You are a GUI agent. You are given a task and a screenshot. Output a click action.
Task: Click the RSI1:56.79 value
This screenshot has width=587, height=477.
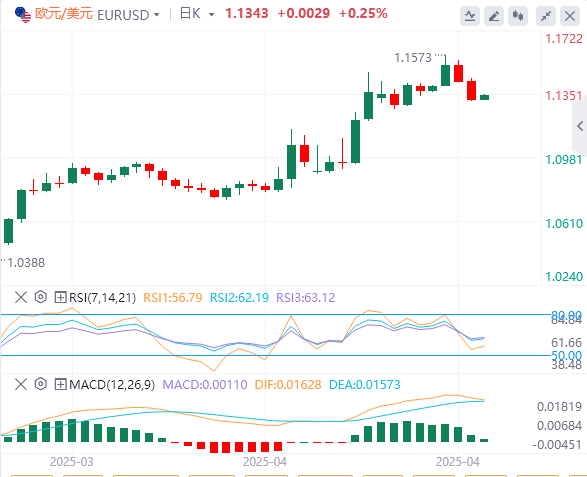[x=173, y=298]
